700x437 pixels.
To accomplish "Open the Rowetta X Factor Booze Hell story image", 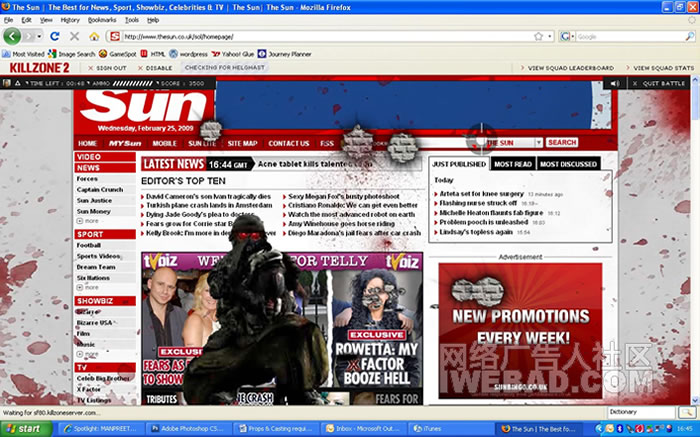I will (x=377, y=328).
